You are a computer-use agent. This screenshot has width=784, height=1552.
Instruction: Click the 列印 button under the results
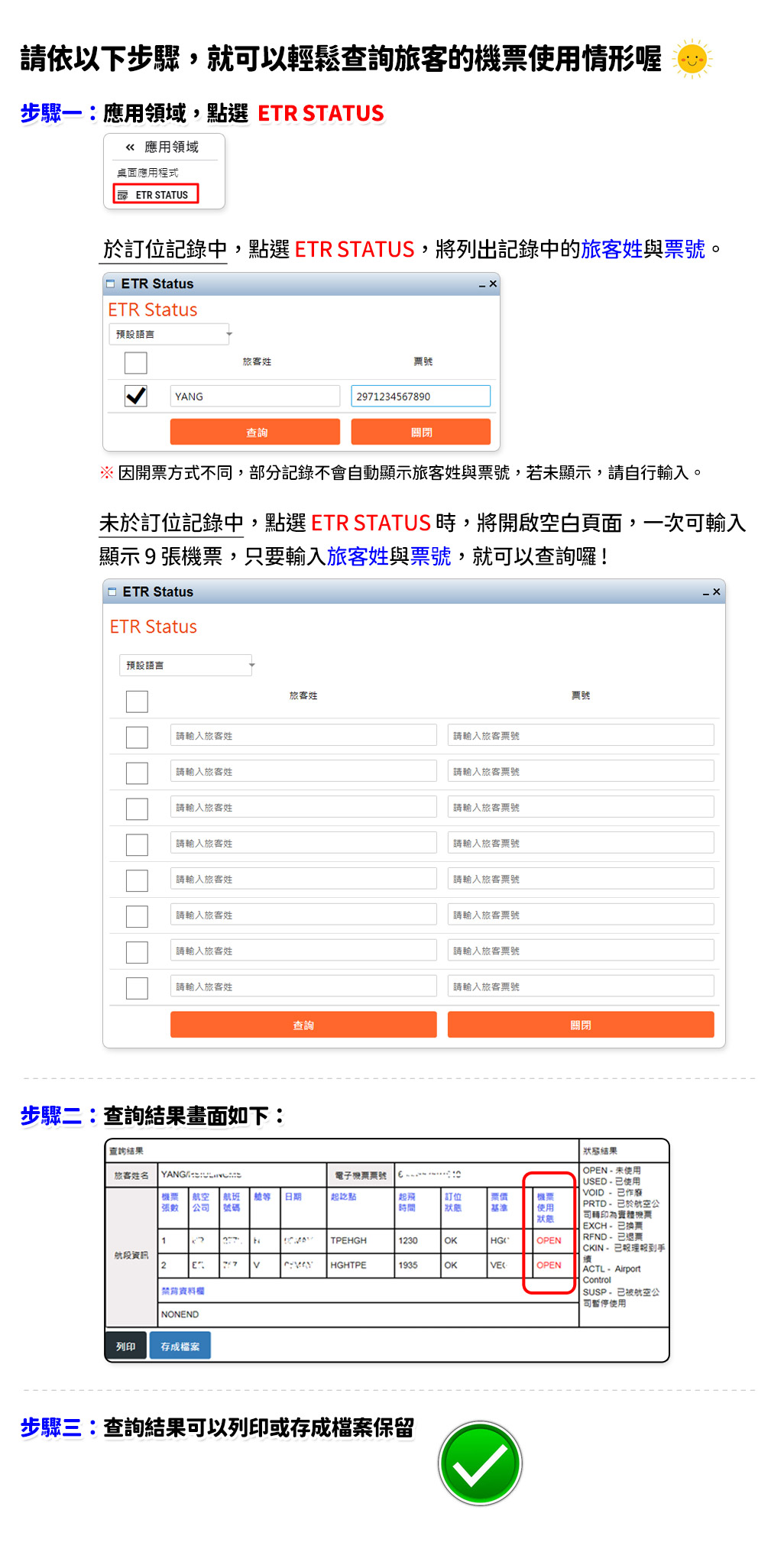click(x=126, y=1346)
